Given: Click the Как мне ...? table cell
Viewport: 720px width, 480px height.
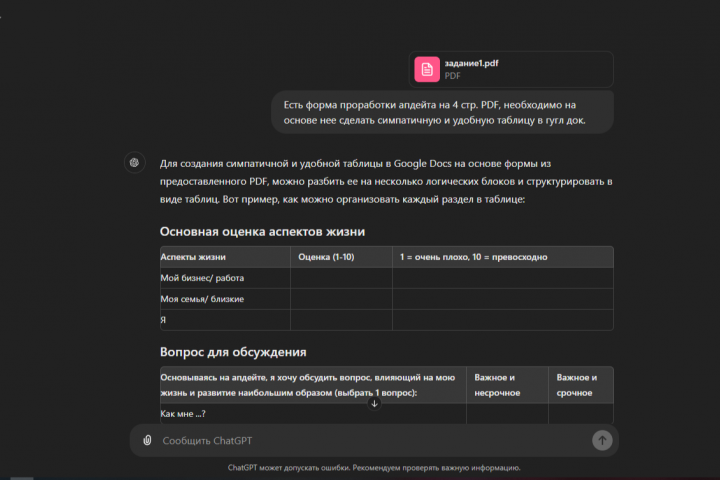Looking at the screenshot, I should (313, 414).
